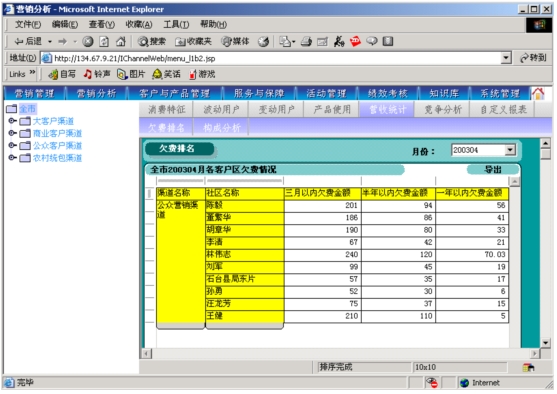Click the 转到 go button
The width and height of the screenshot is (557, 394).
point(533,58)
